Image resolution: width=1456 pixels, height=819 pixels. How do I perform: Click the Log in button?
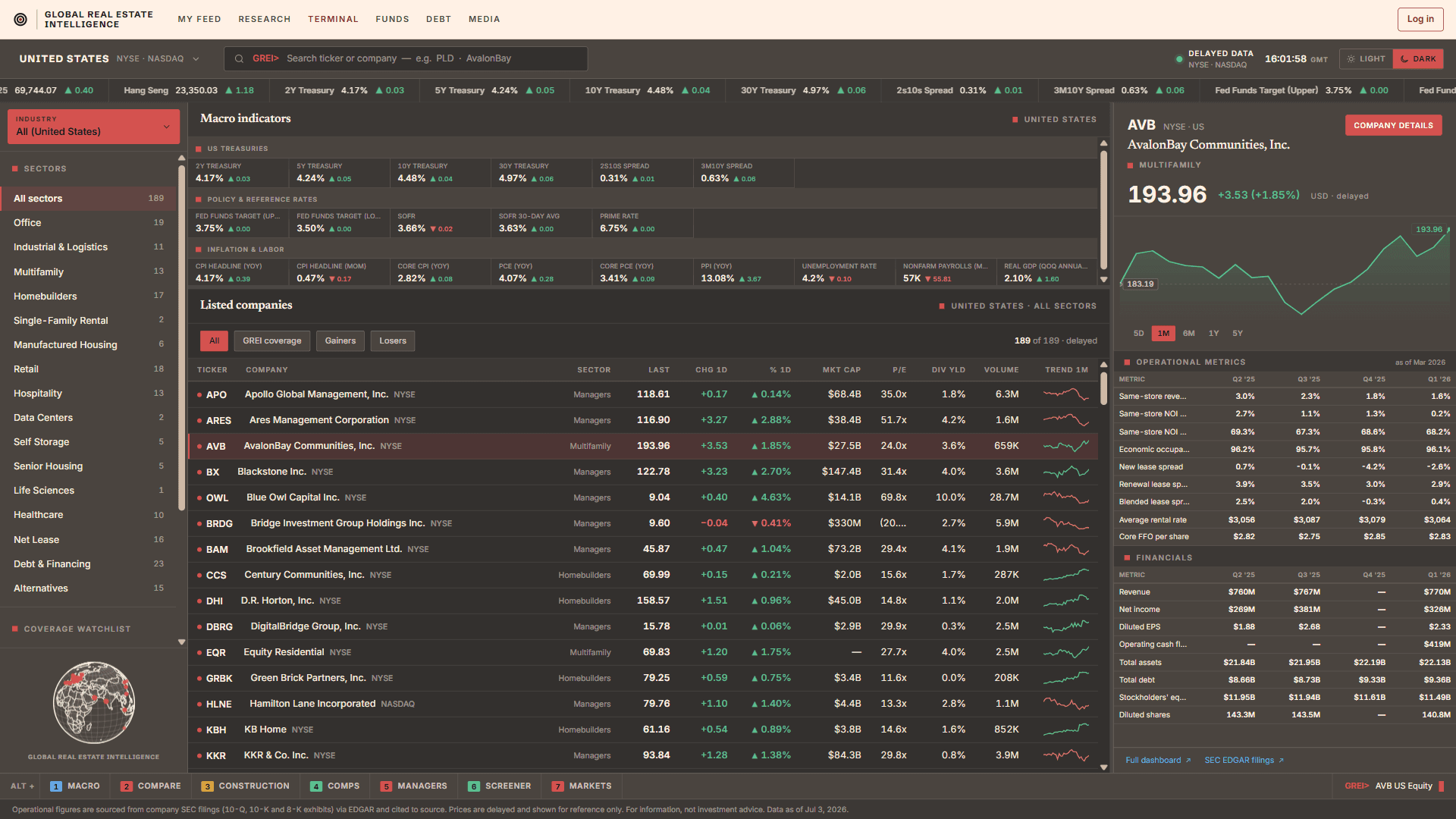pos(1420,19)
